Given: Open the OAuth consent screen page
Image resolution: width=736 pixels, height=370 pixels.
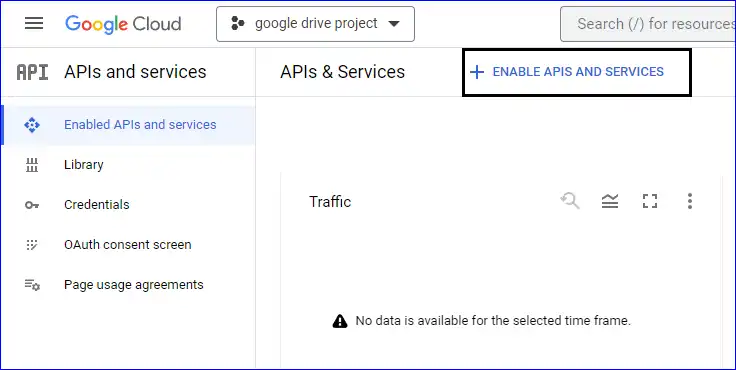Looking at the screenshot, I should click(128, 245).
